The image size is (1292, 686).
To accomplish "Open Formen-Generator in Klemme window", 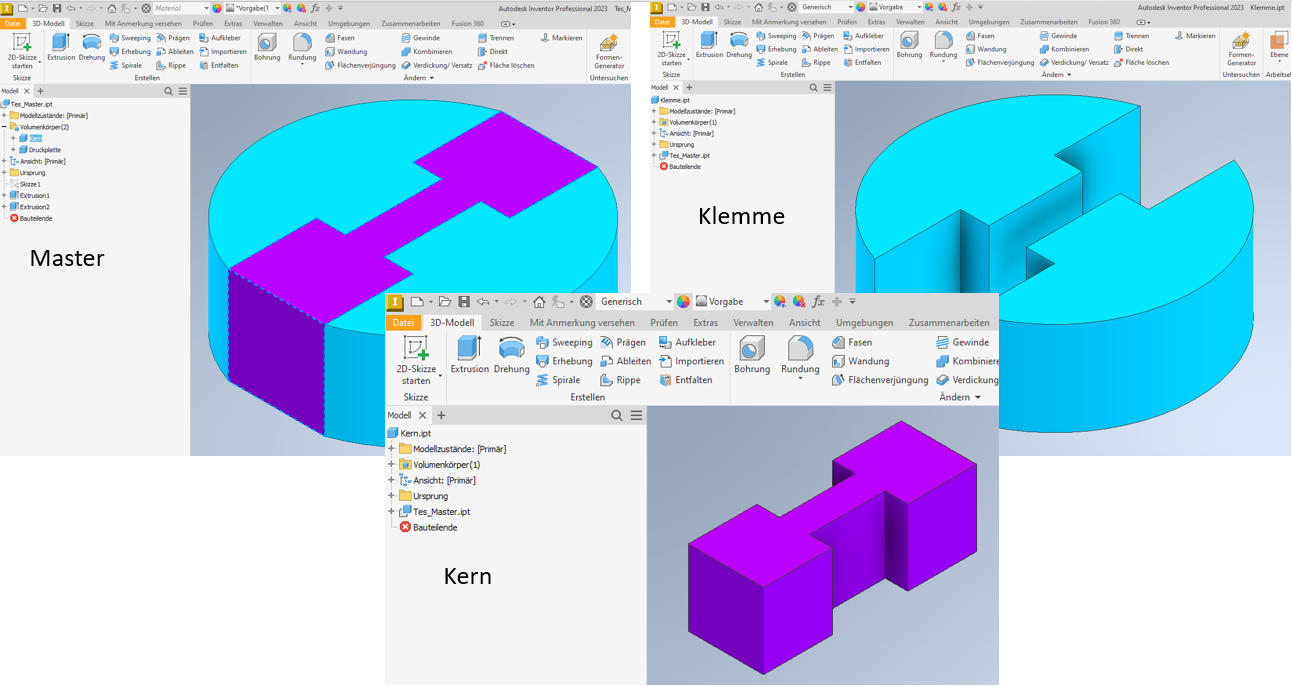I will [1240, 50].
